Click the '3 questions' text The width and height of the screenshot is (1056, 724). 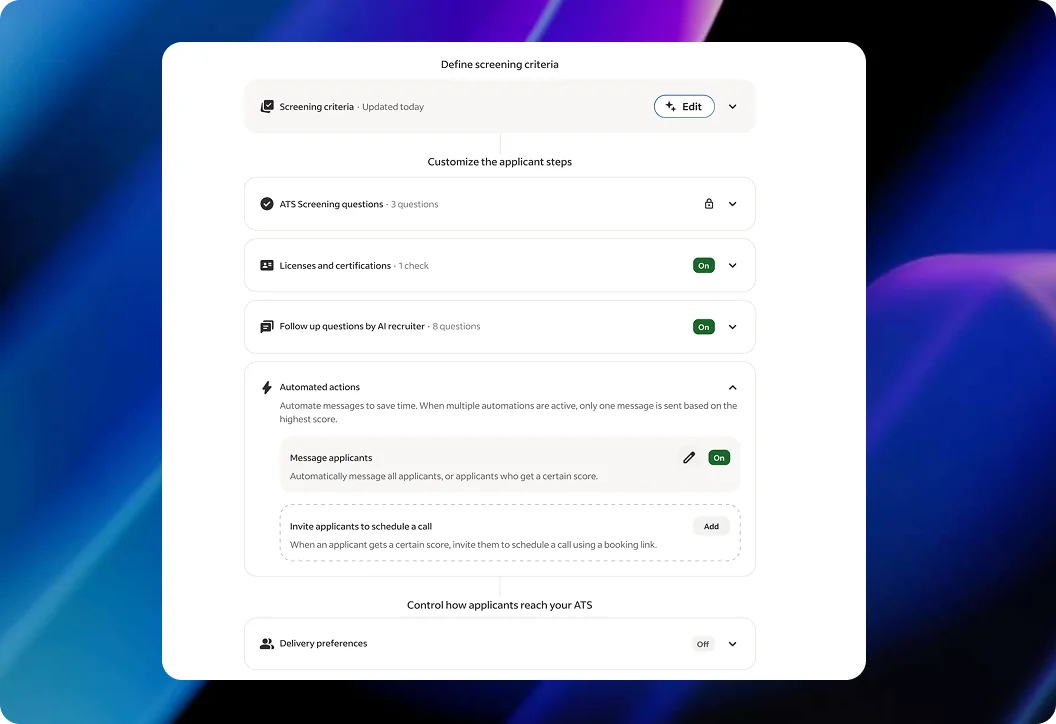pyautogui.click(x=414, y=204)
